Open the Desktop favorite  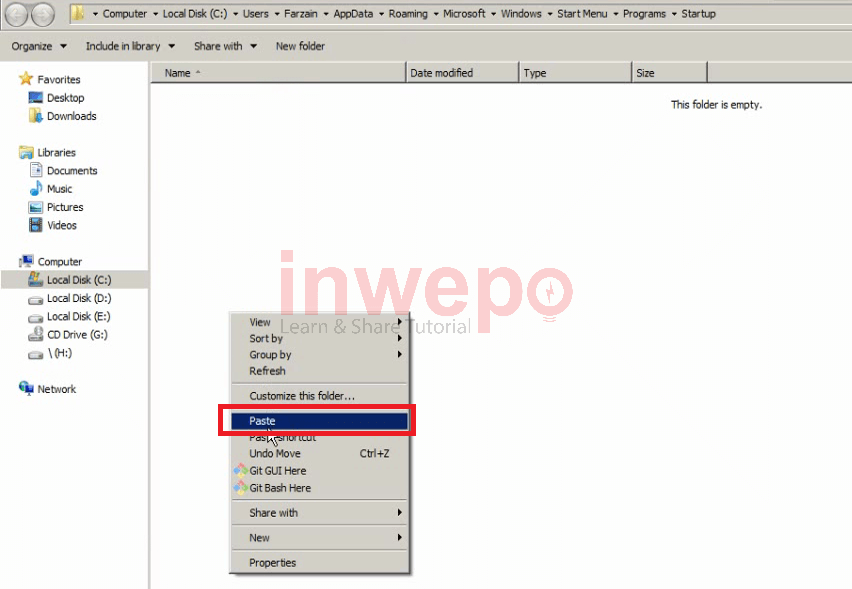pyautogui.click(x=65, y=98)
